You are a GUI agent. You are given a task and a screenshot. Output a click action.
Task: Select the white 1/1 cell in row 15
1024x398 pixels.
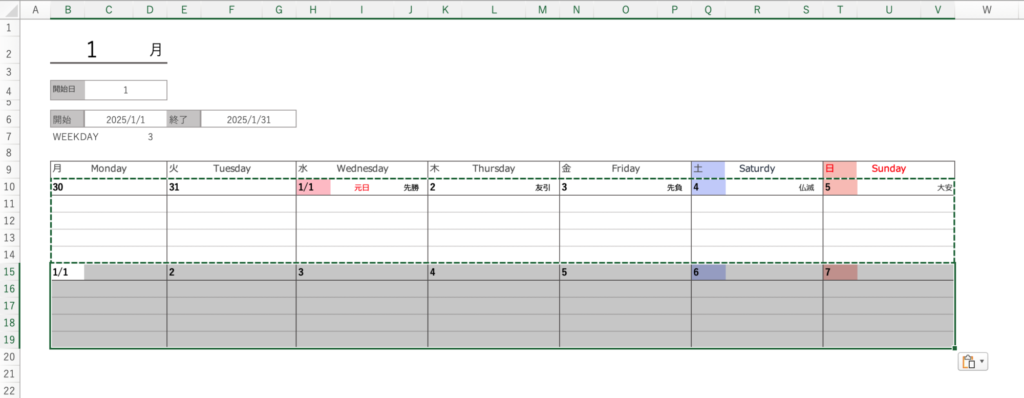pyautogui.click(x=67, y=273)
